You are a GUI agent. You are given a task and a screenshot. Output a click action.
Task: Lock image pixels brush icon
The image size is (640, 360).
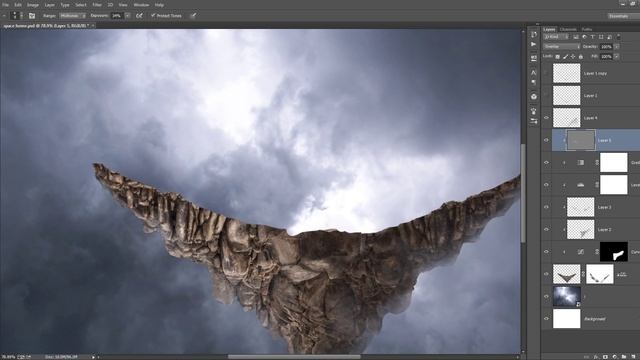tap(565, 56)
